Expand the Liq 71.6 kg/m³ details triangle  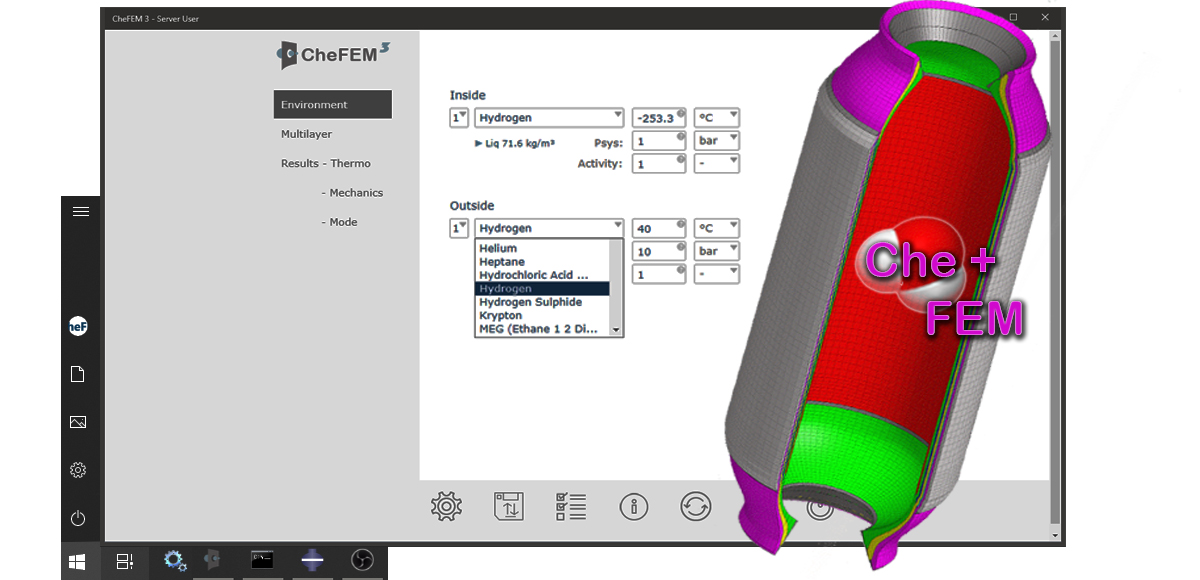(478, 144)
